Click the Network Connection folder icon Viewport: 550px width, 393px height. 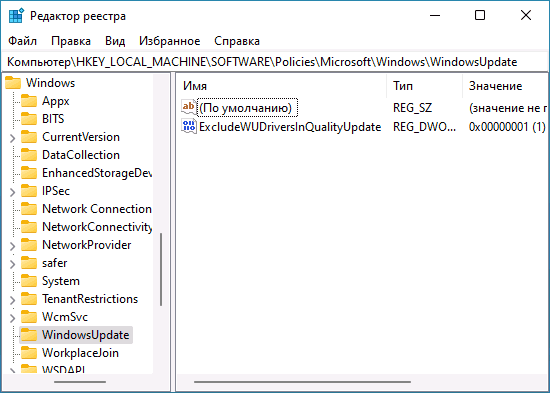[29, 209]
